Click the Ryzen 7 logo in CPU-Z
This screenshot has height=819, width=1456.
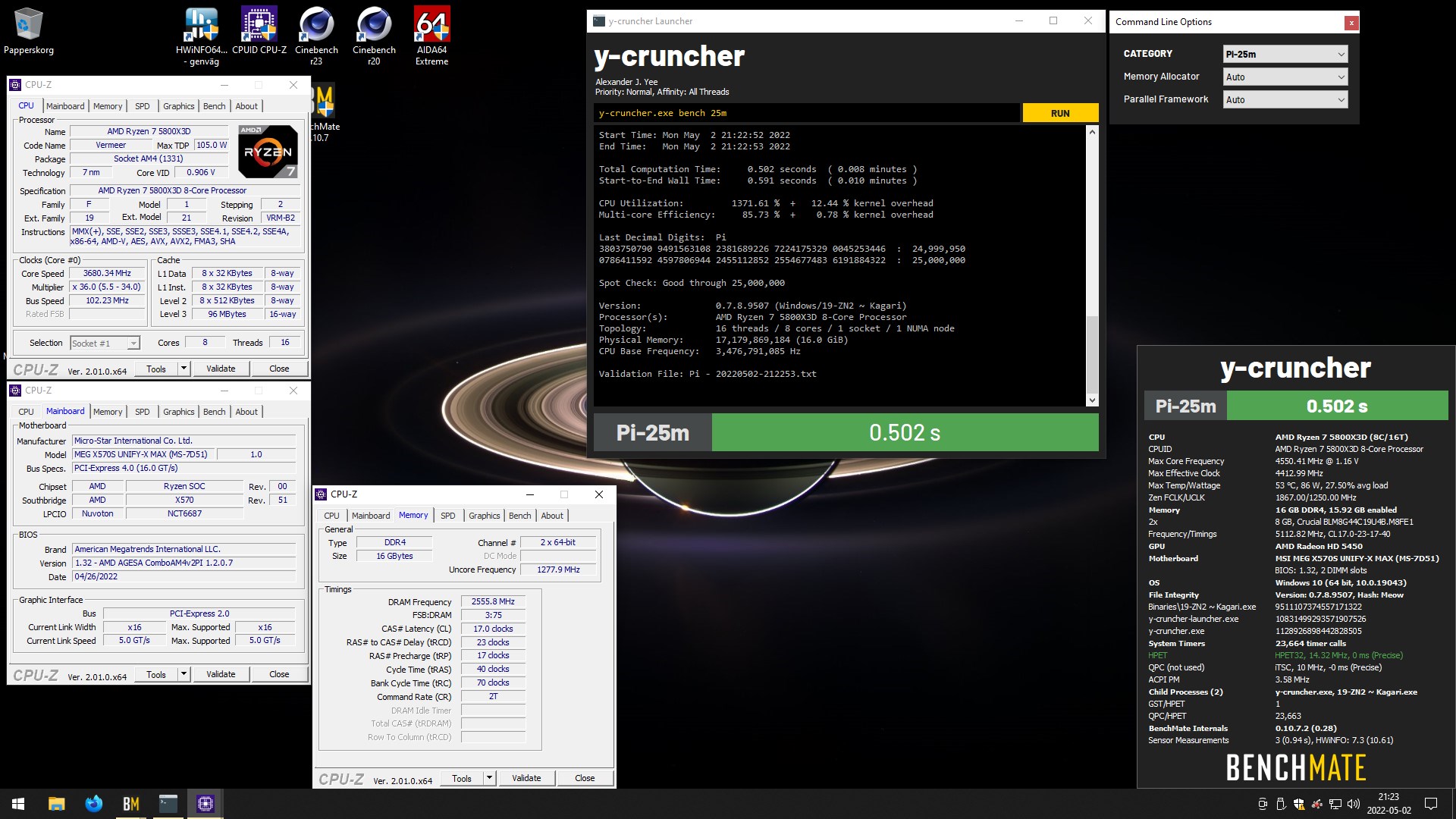[268, 151]
